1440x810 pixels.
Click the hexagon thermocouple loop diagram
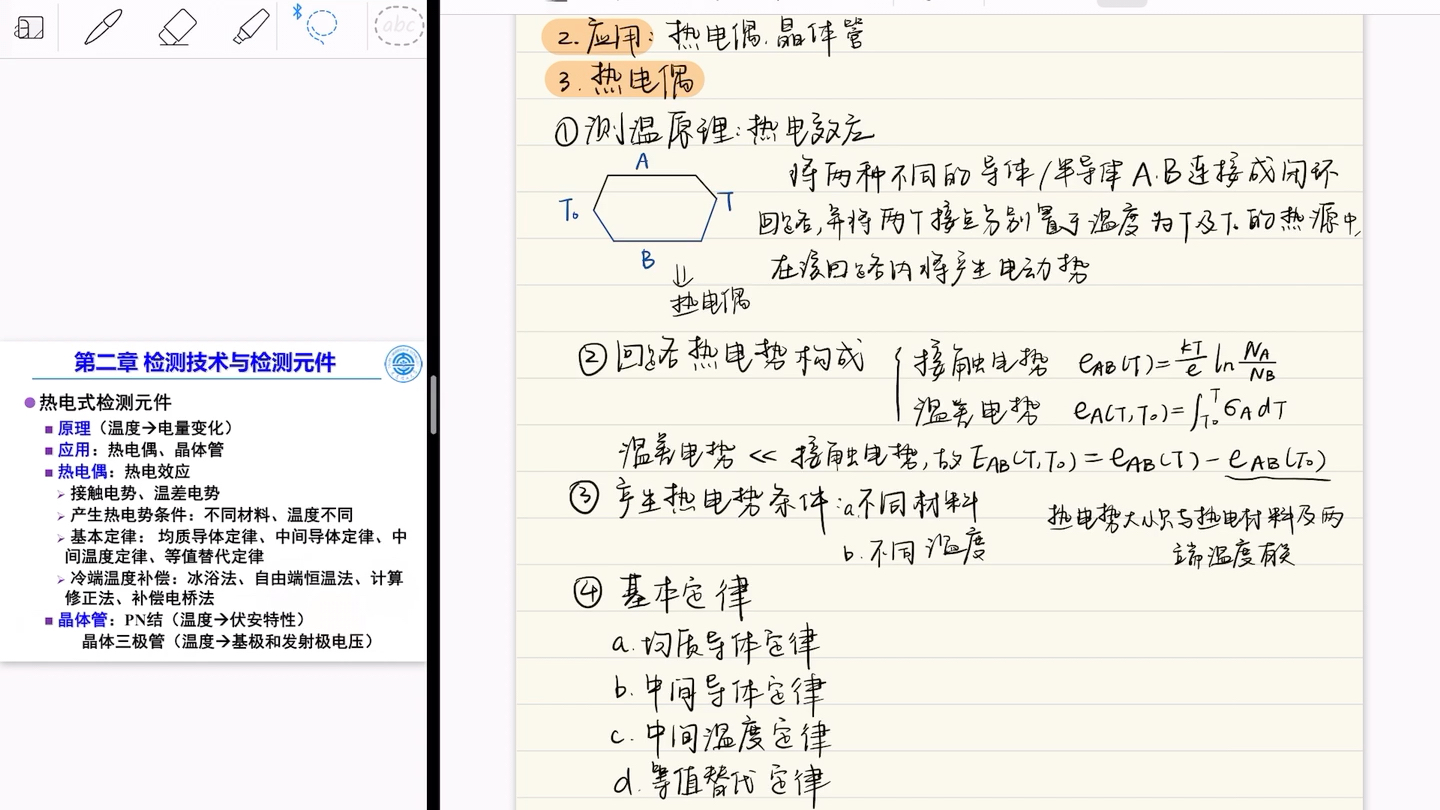click(x=655, y=208)
